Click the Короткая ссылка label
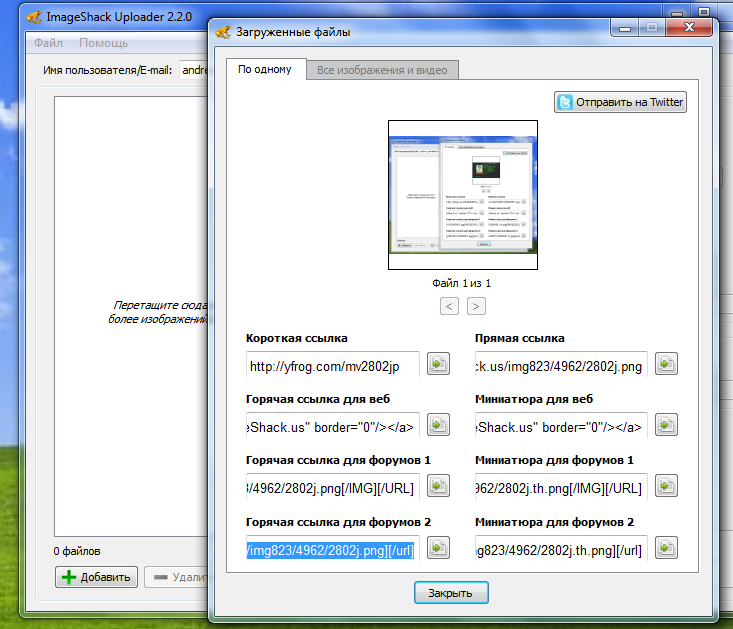 (296, 338)
